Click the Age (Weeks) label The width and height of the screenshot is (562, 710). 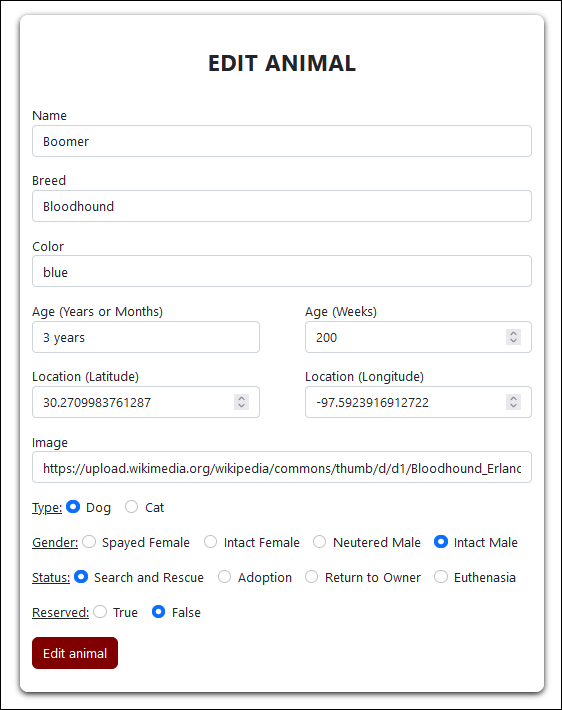point(341,312)
